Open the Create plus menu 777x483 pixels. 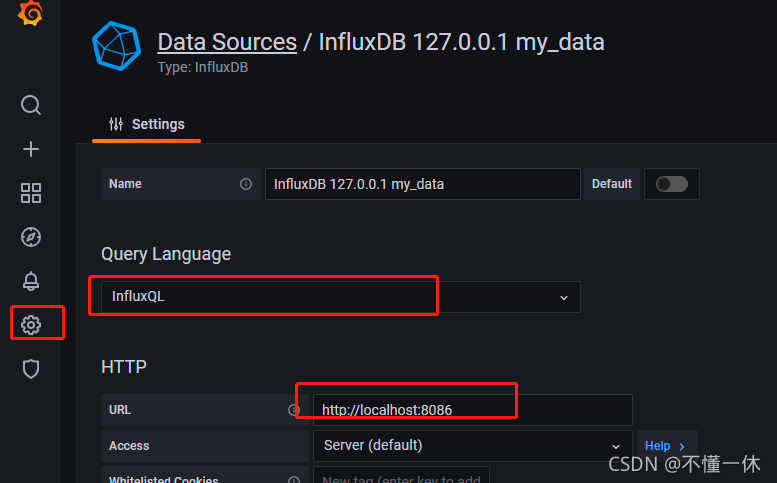pos(31,149)
